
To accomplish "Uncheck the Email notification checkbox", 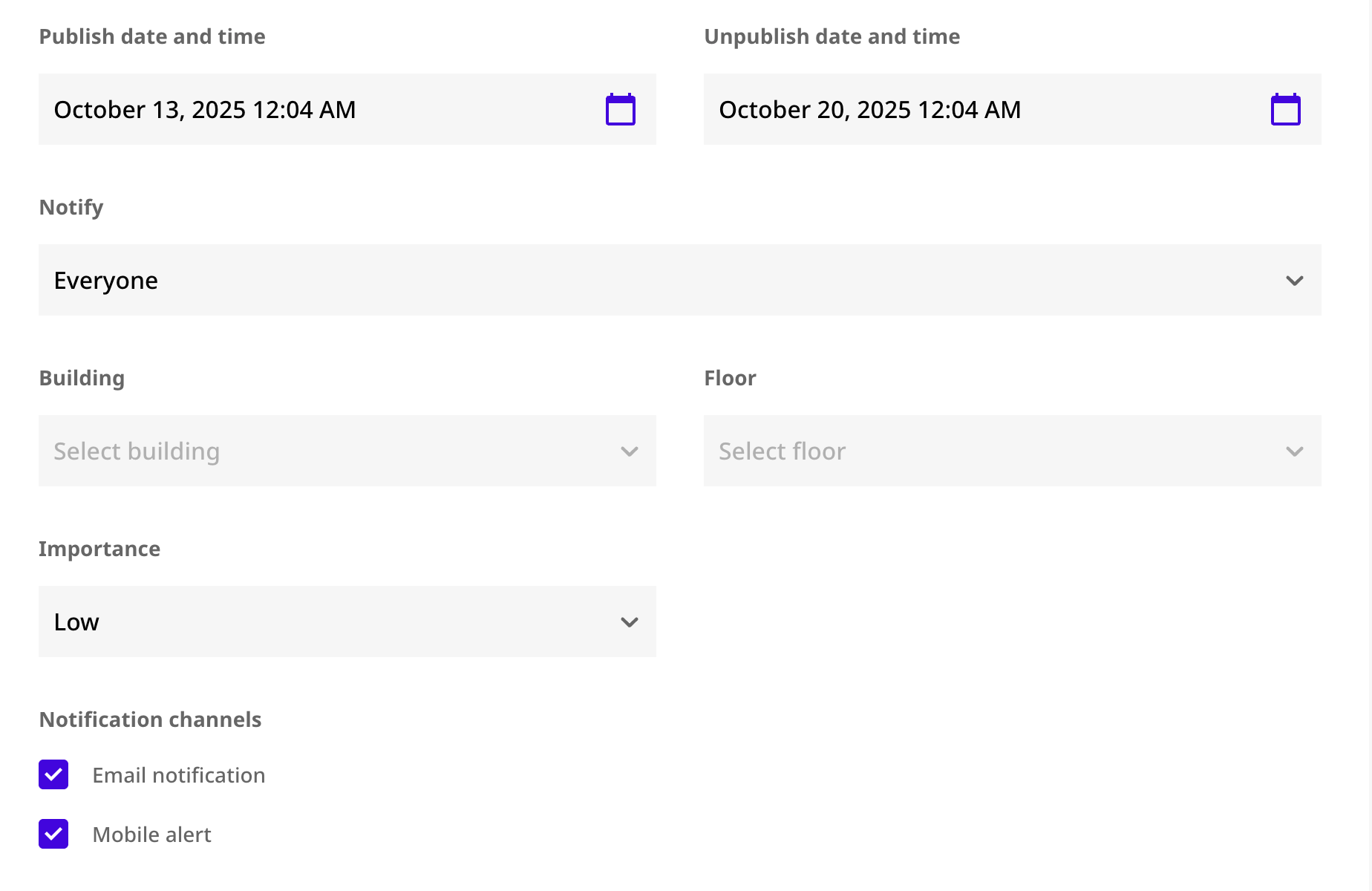I will coord(53,774).
